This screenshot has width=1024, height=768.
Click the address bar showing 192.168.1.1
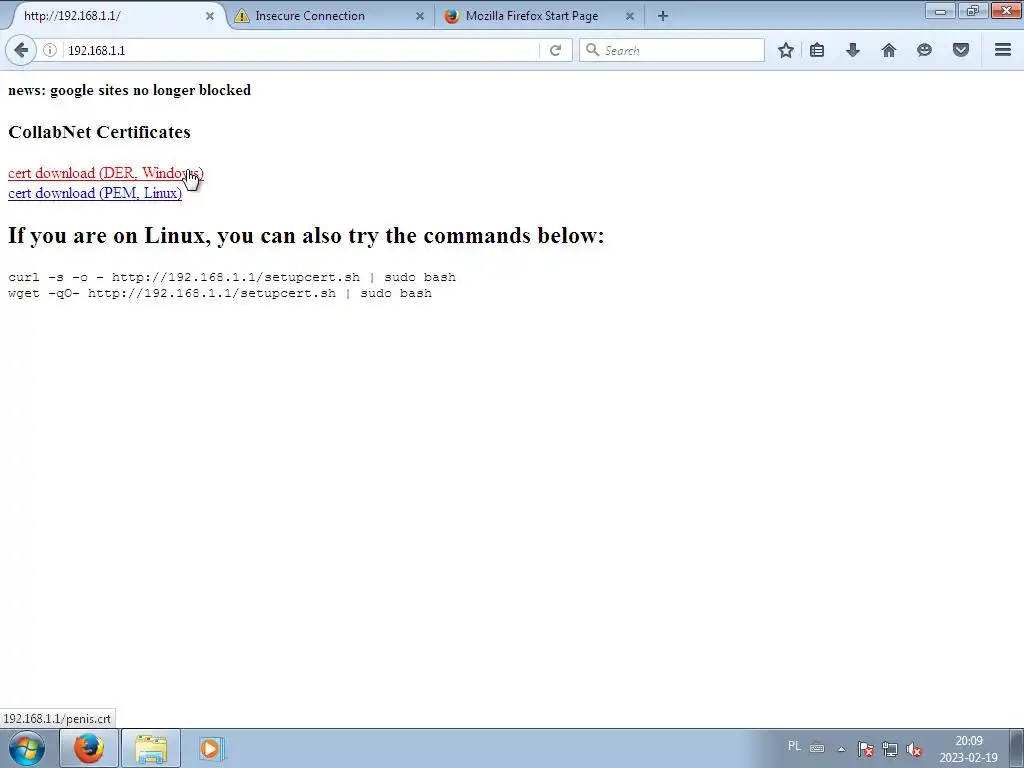pyautogui.click(x=300, y=50)
